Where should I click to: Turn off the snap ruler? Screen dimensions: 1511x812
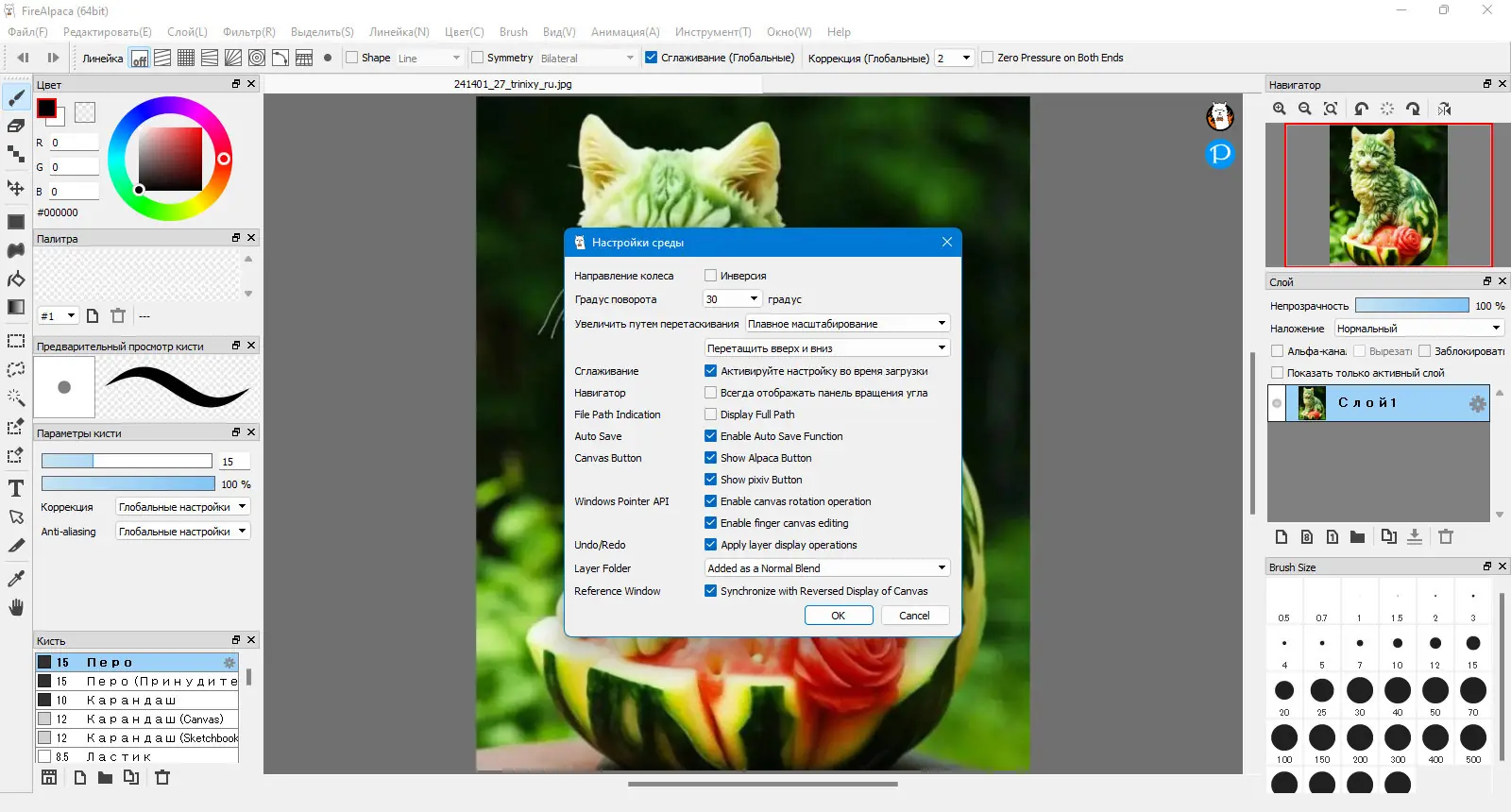(140, 58)
